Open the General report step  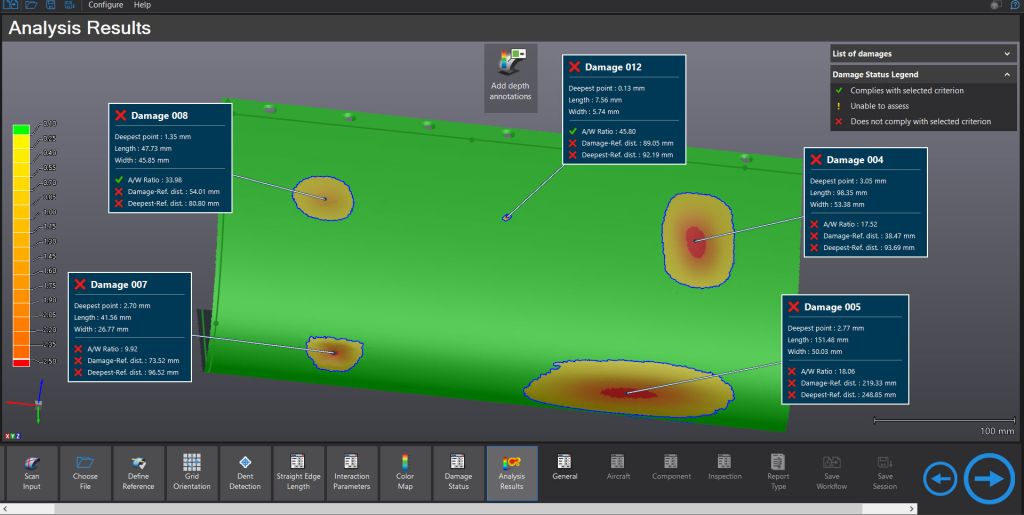pos(565,467)
